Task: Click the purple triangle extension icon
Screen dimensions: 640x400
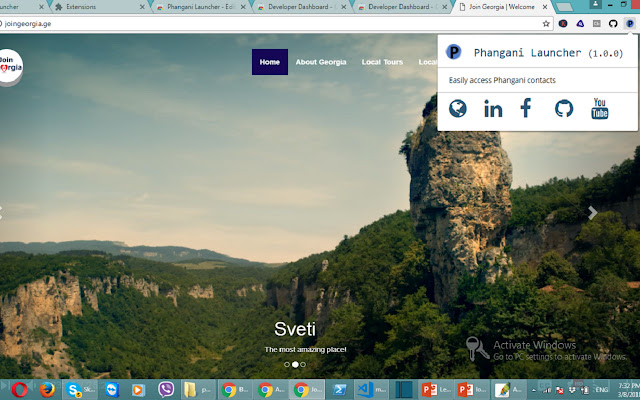Action: 580,24
